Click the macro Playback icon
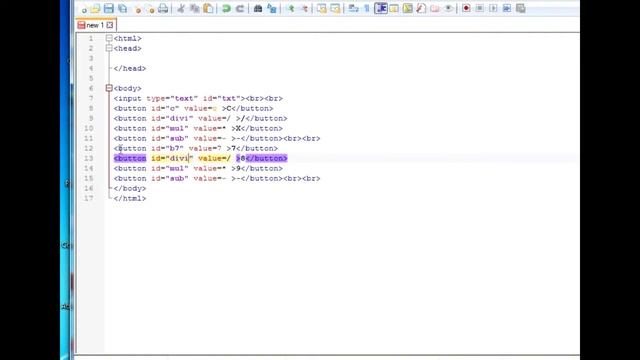This screenshot has height=360, width=640. point(493,8)
